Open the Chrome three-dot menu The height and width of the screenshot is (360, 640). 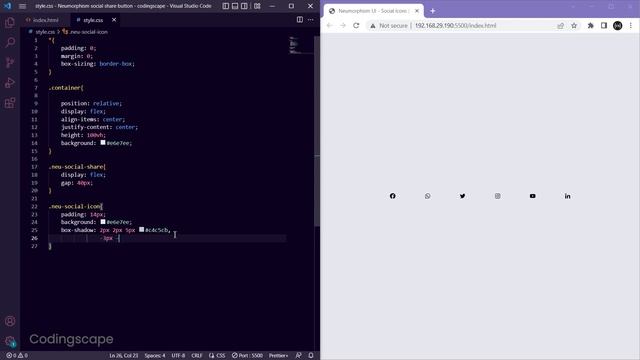point(631,25)
